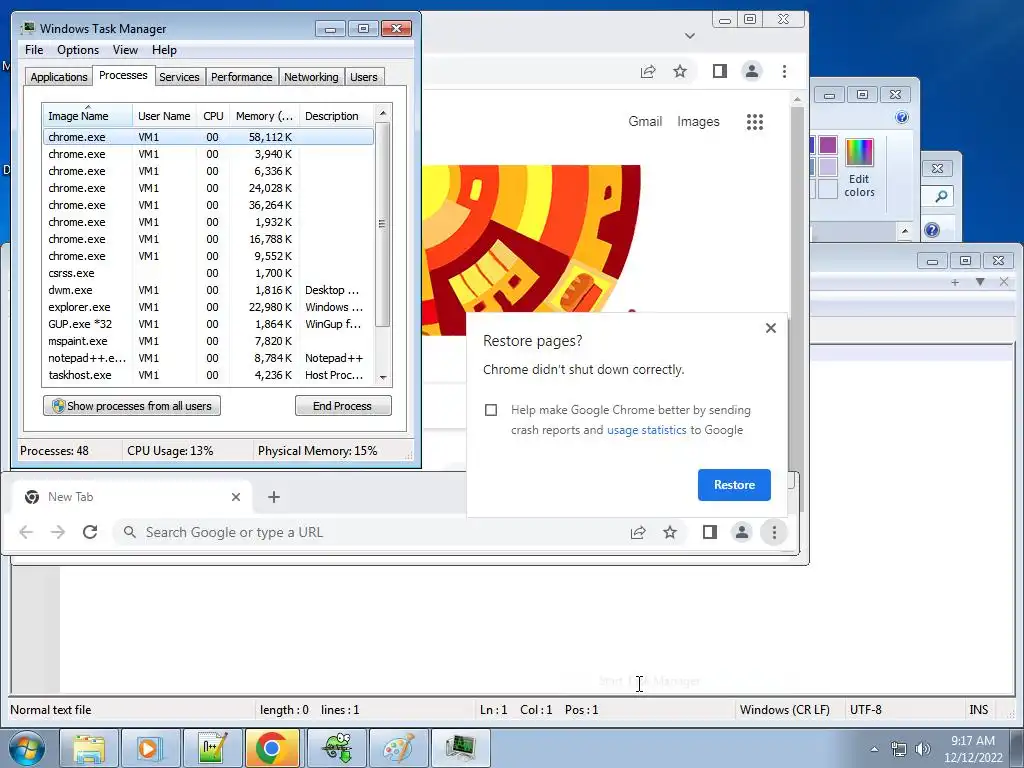This screenshot has height=768, width=1024.
Task: Expand tab search chevron in background Chrome
Action: click(690, 36)
